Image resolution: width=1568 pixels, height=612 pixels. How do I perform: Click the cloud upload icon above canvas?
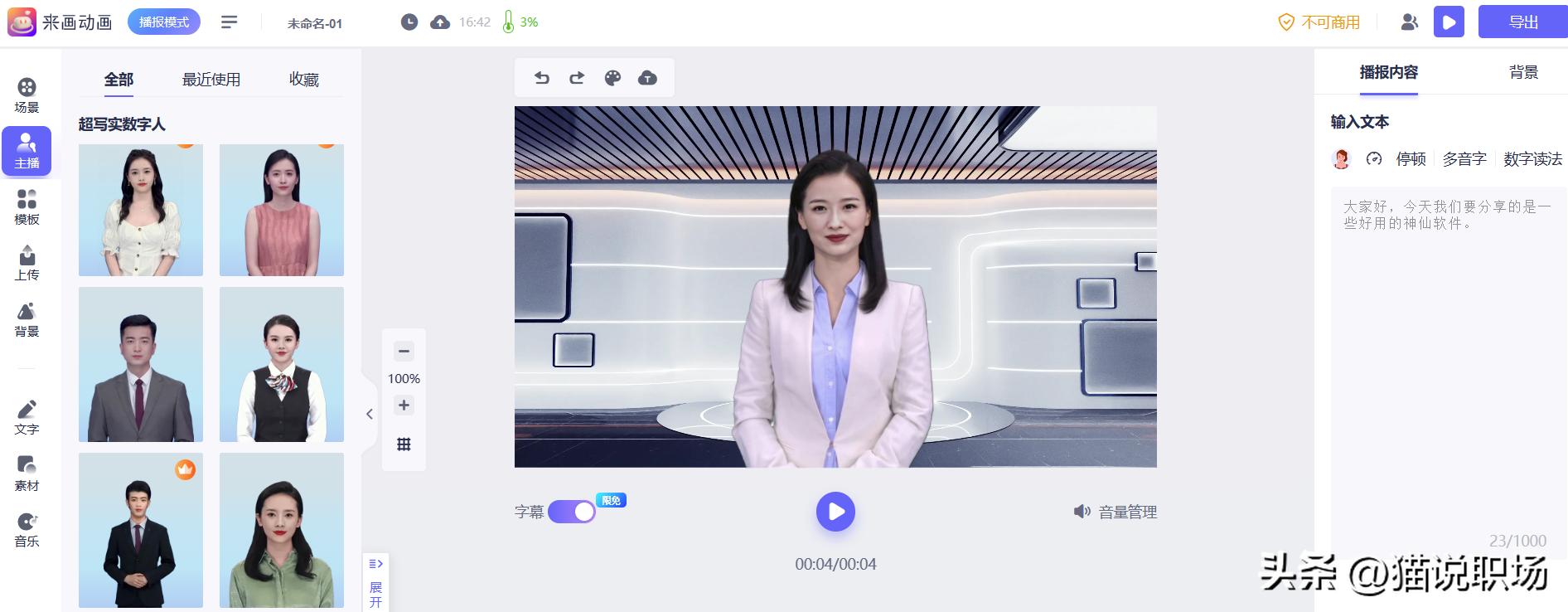pos(647,78)
